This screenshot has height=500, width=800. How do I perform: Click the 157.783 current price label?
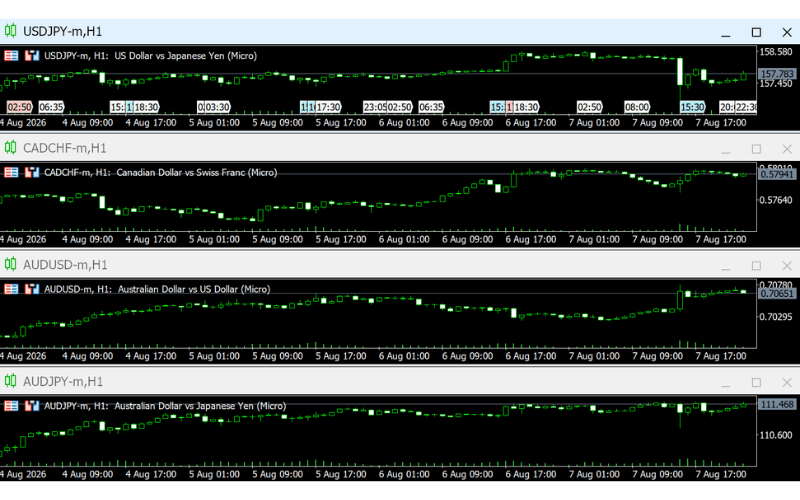click(777, 74)
